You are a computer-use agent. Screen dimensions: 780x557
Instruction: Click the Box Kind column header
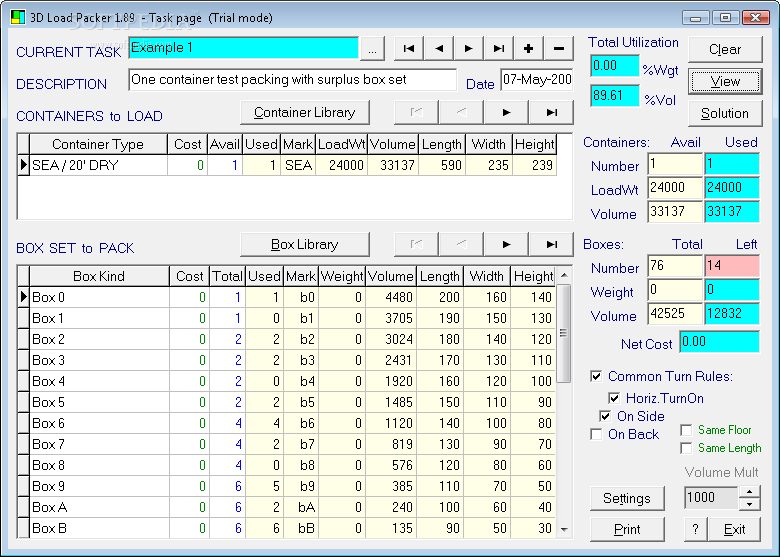coord(99,276)
